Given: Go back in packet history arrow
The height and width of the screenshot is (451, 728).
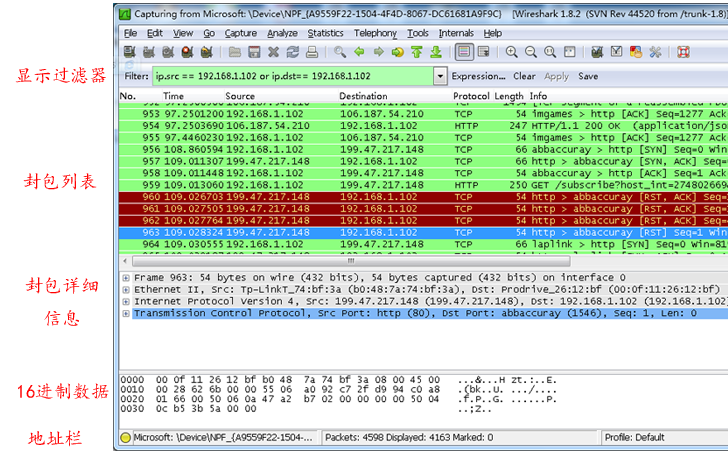Looking at the screenshot, I should (359, 52).
